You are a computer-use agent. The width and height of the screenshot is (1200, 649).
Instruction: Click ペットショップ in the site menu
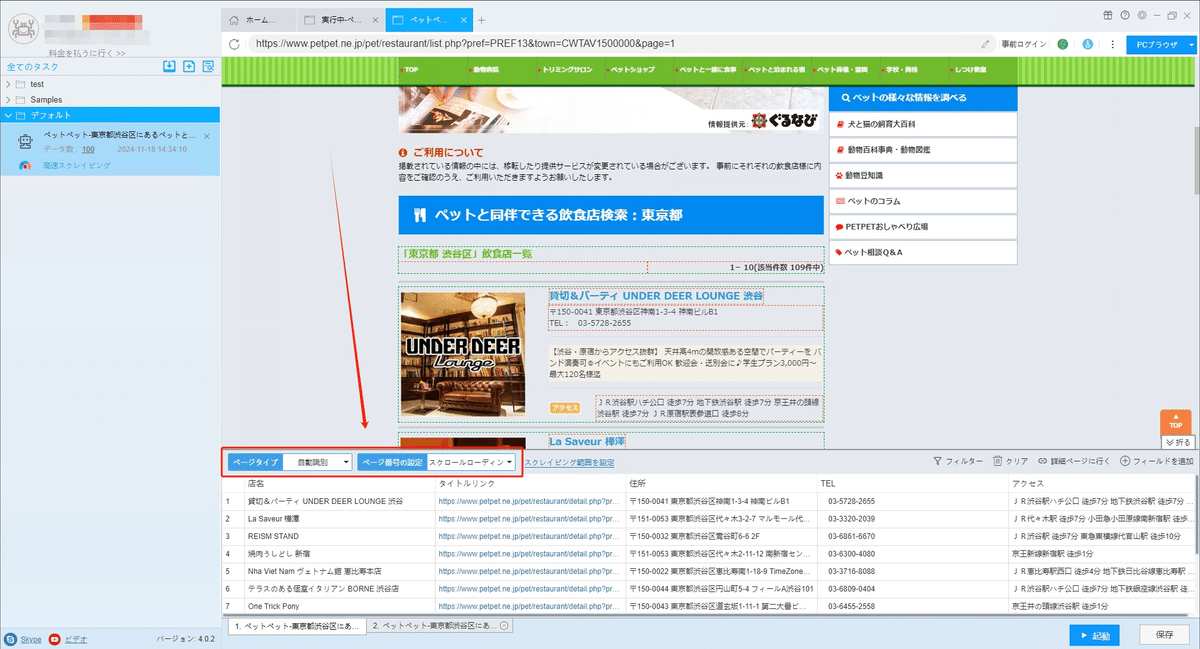pyautogui.click(x=632, y=70)
